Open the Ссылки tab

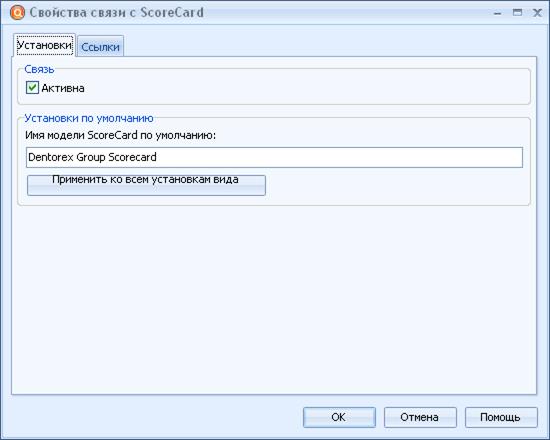click(100, 47)
